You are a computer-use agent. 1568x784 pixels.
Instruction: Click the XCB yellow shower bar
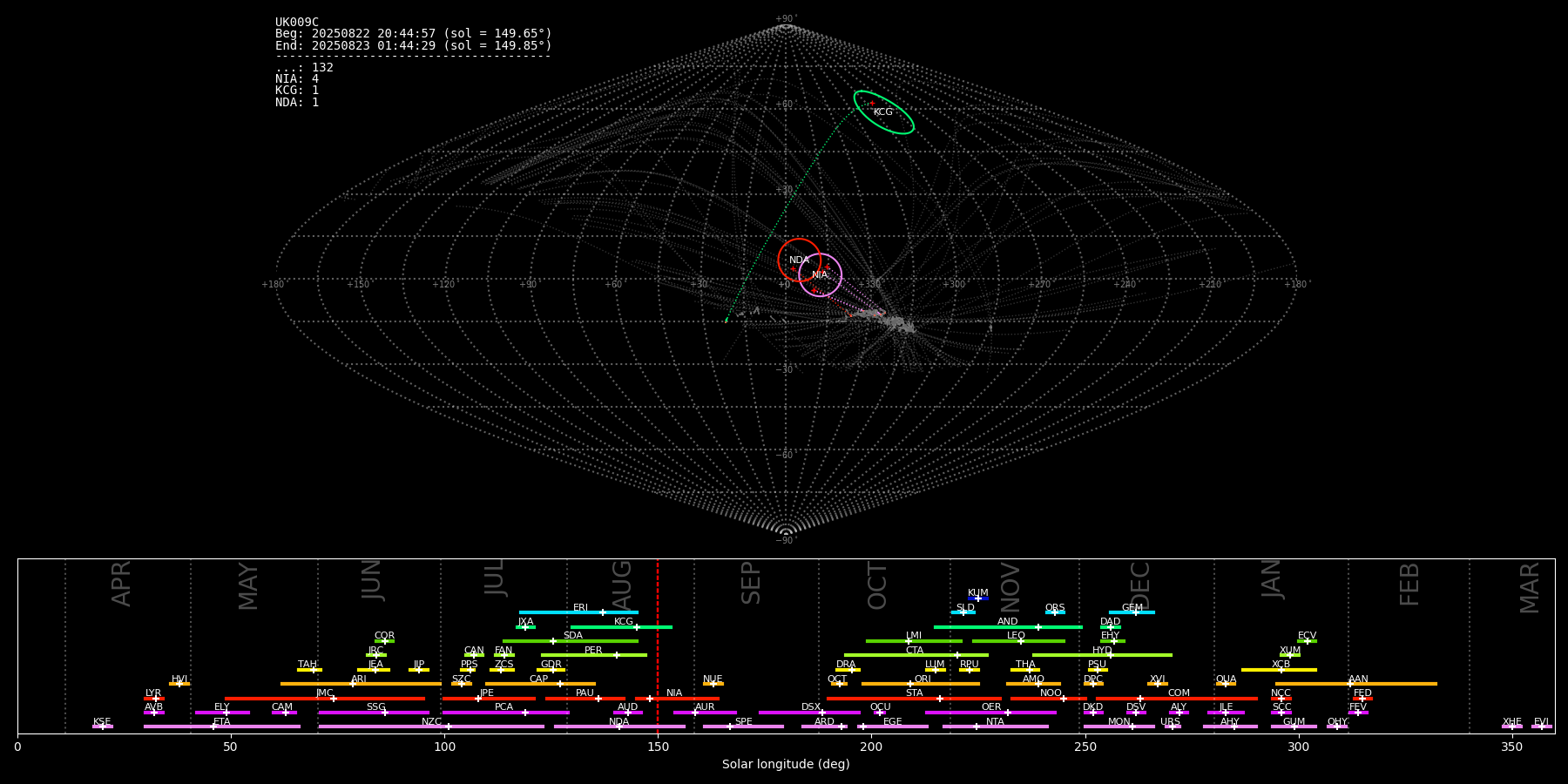click(x=1279, y=670)
